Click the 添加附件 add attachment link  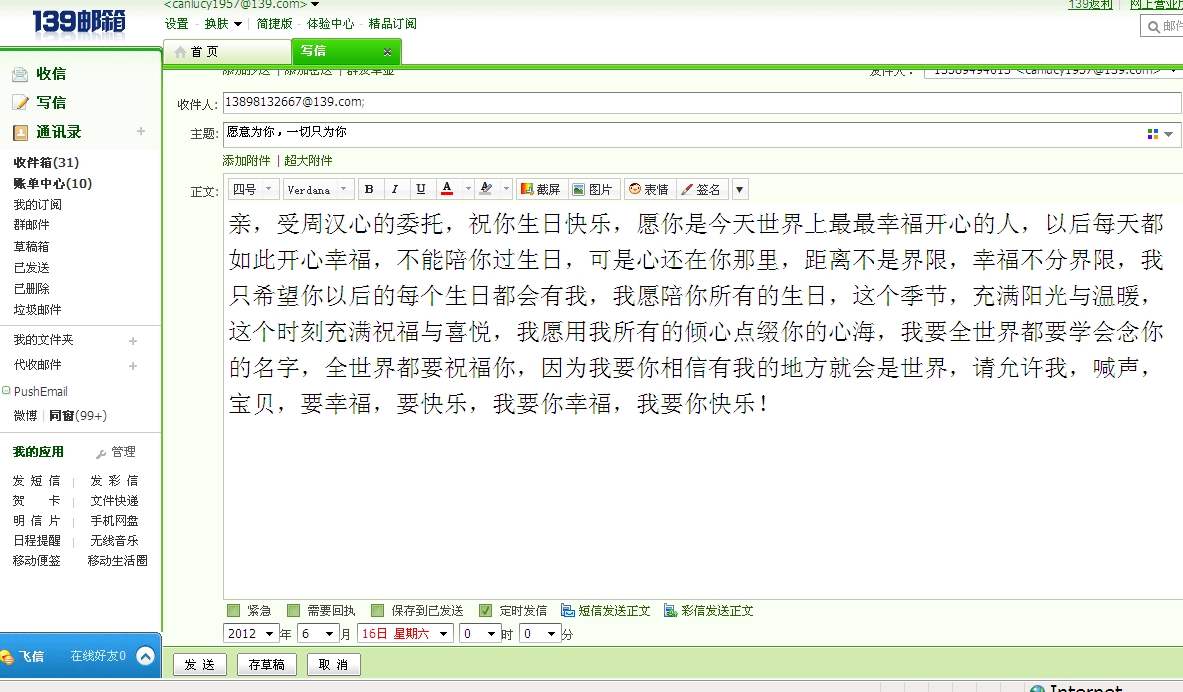tap(246, 160)
